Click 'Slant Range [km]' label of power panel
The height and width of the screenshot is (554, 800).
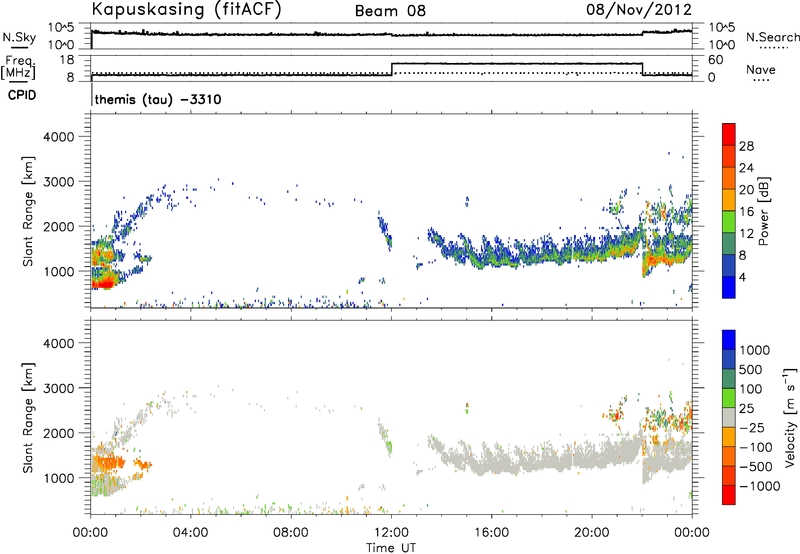(28, 211)
